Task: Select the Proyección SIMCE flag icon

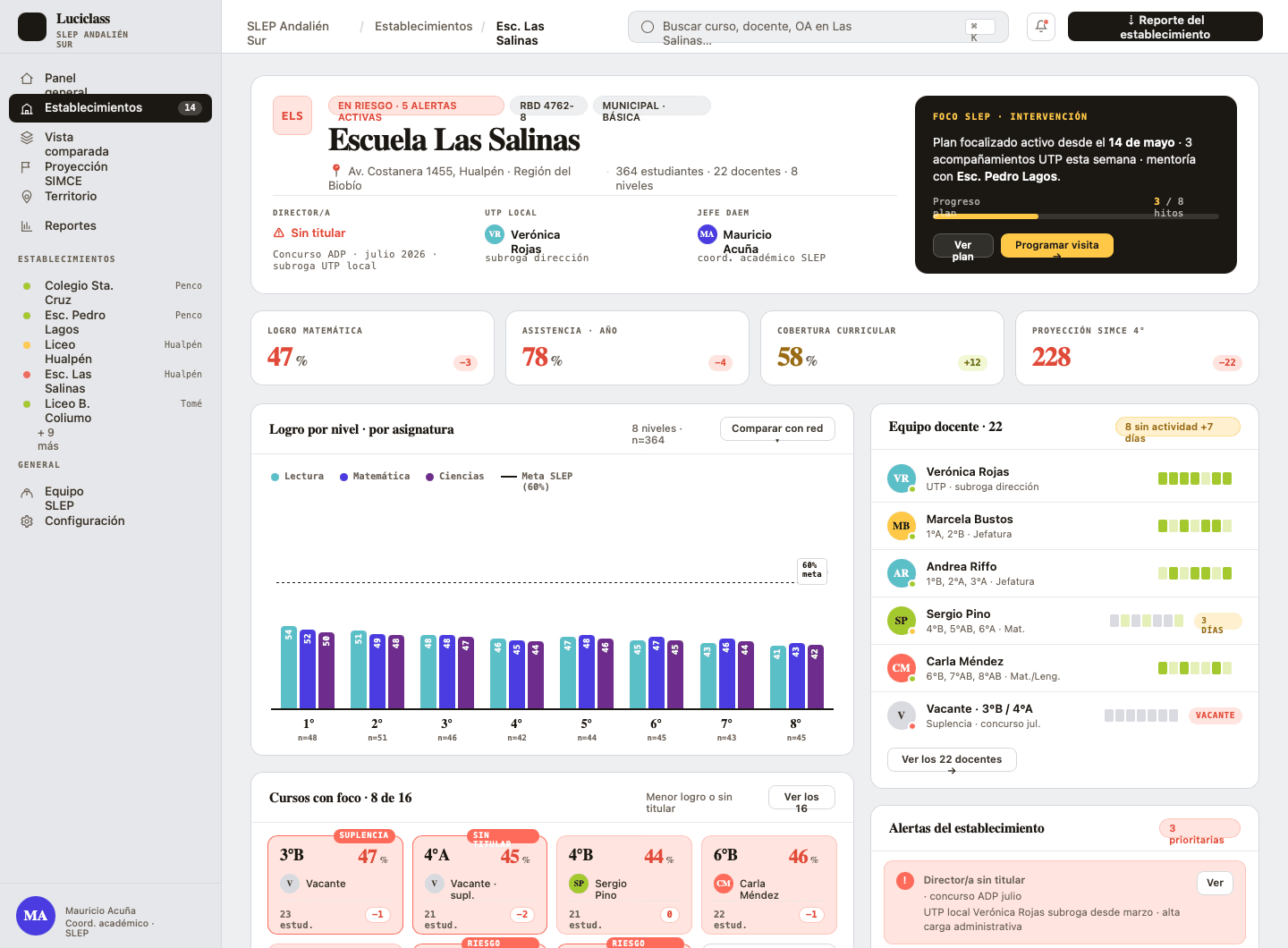Action: 27,167
